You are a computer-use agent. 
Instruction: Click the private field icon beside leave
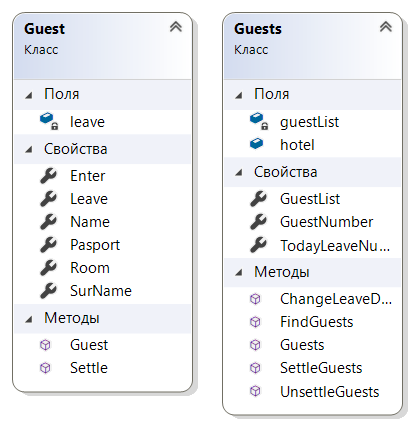point(49,121)
